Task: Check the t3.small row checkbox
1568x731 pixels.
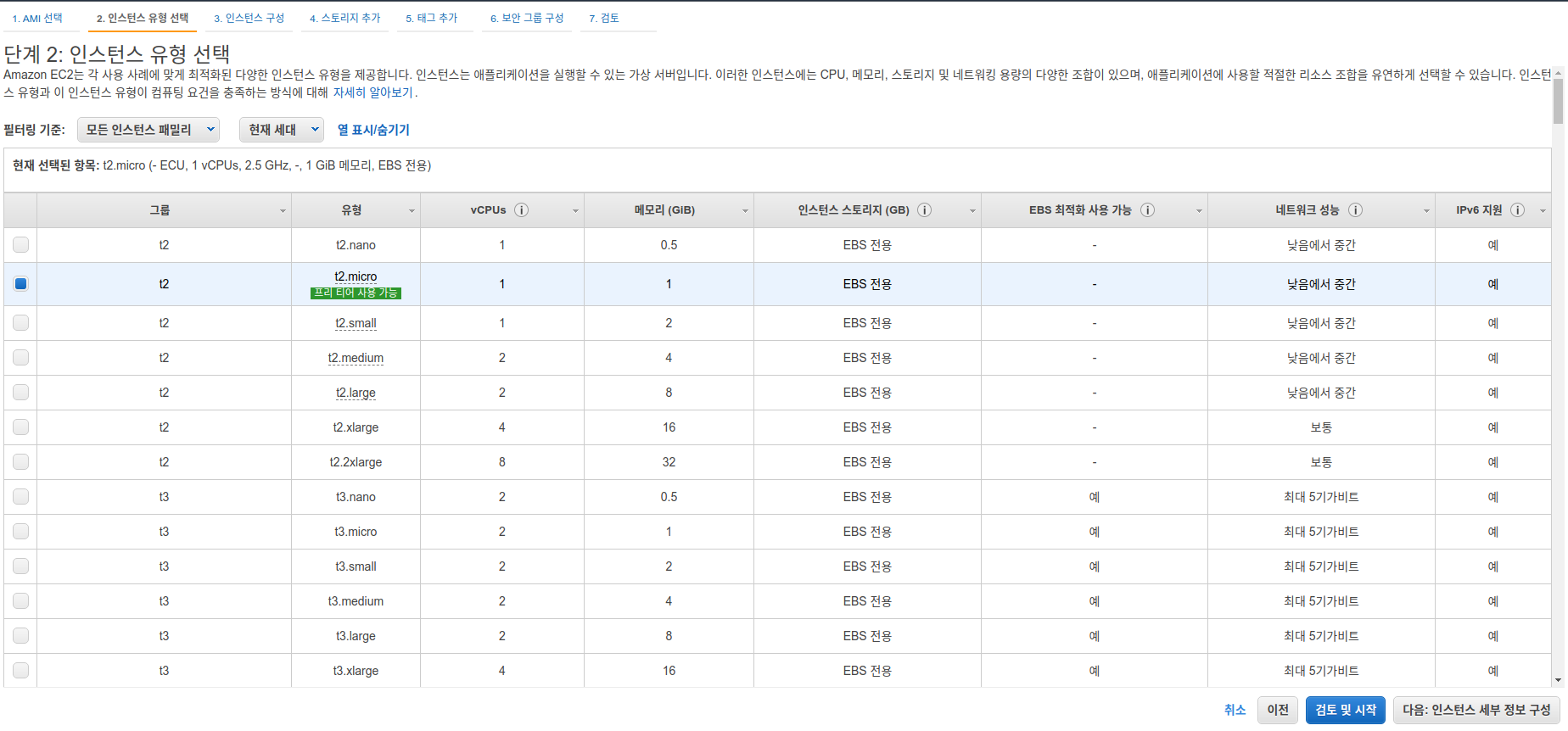Action: click(21, 566)
